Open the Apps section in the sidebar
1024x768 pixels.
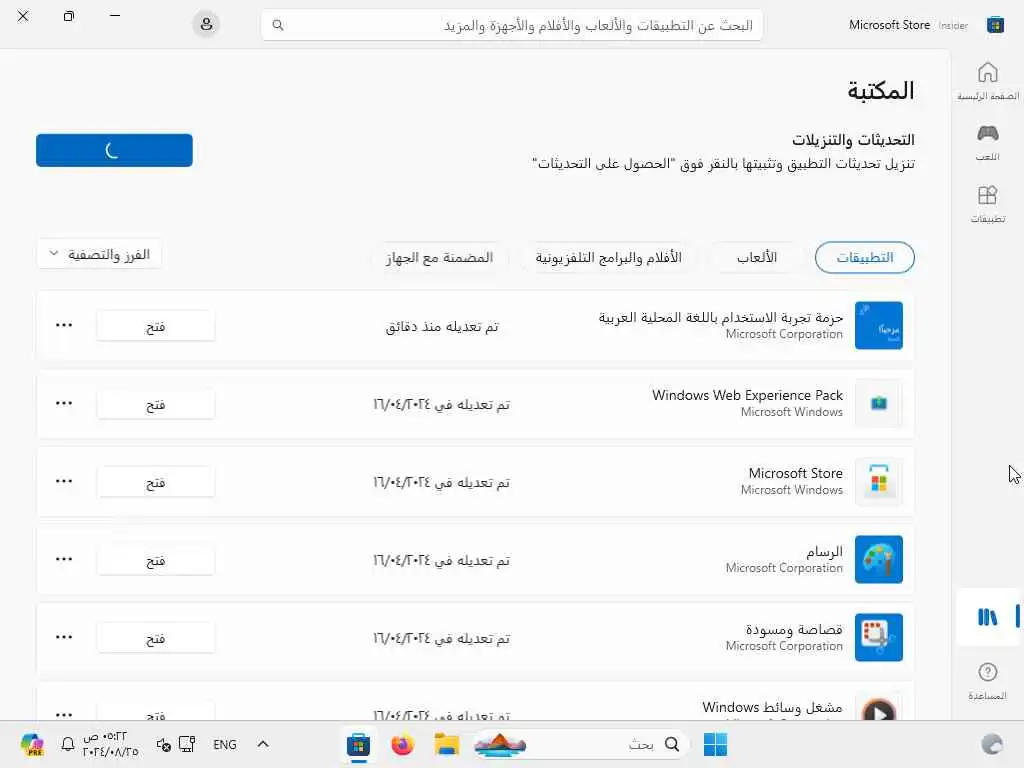point(987,204)
